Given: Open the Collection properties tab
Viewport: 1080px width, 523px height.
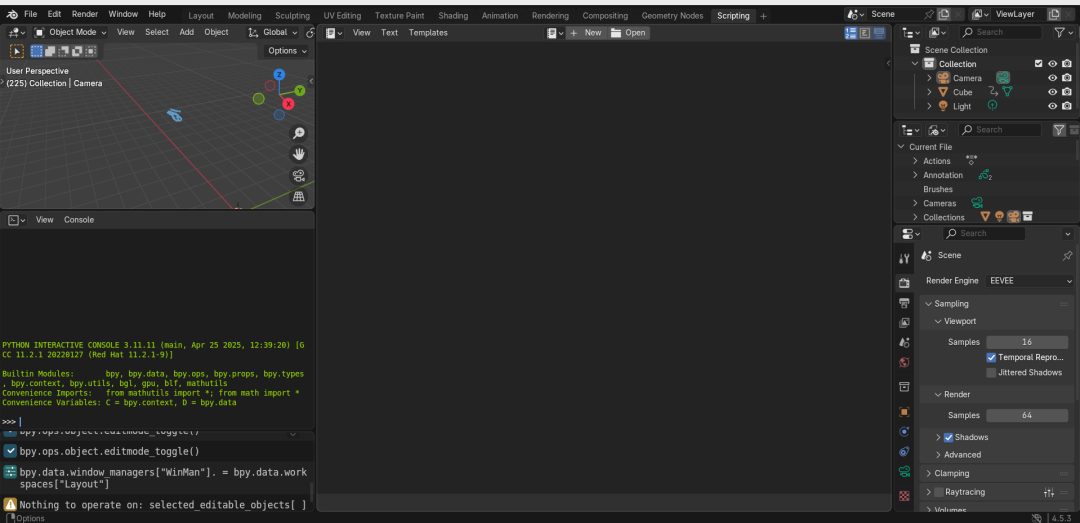Looking at the screenshot, I should tap(904, 387).
